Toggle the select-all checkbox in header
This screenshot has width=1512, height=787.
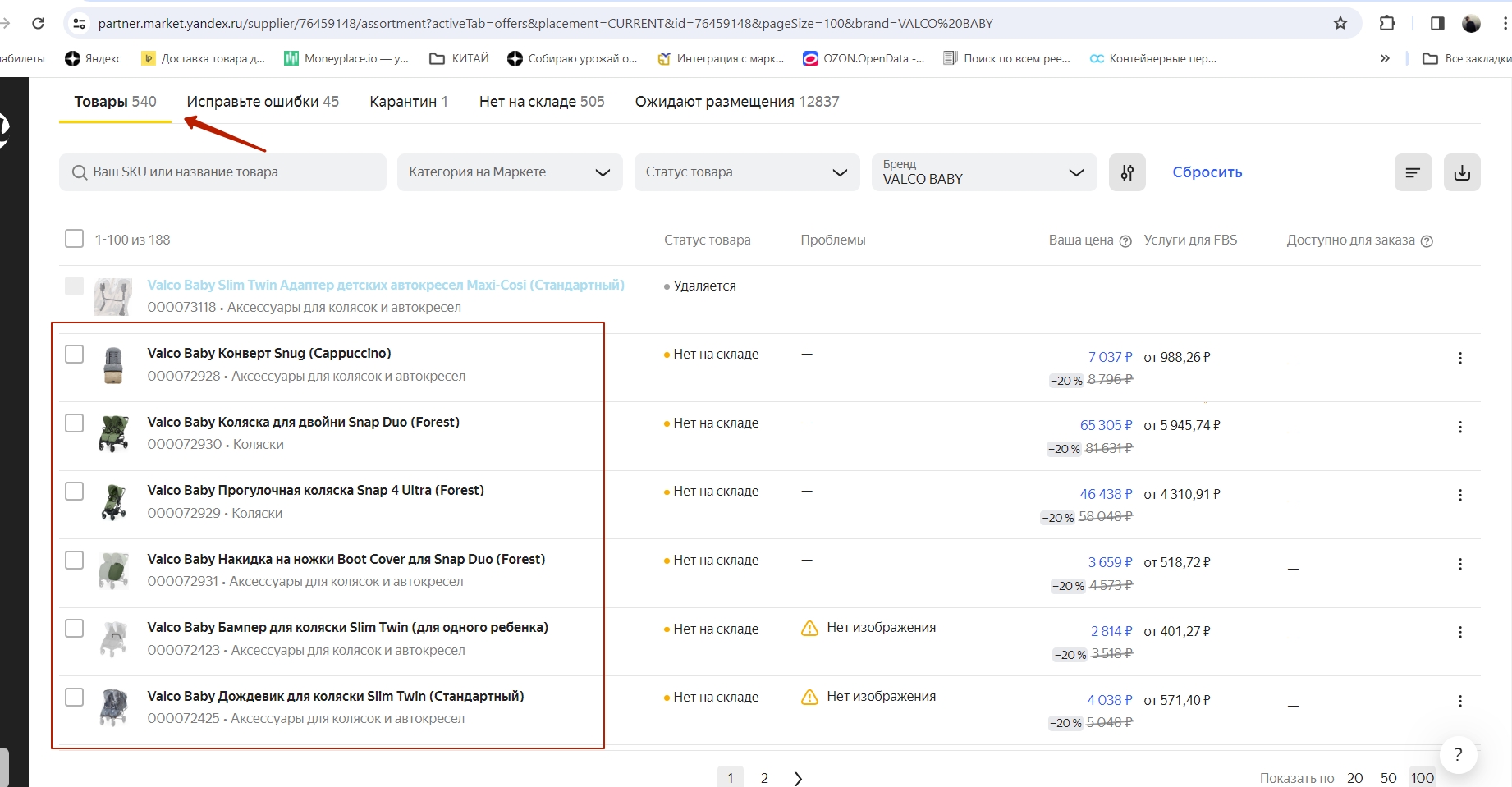[x=74, y=239]
